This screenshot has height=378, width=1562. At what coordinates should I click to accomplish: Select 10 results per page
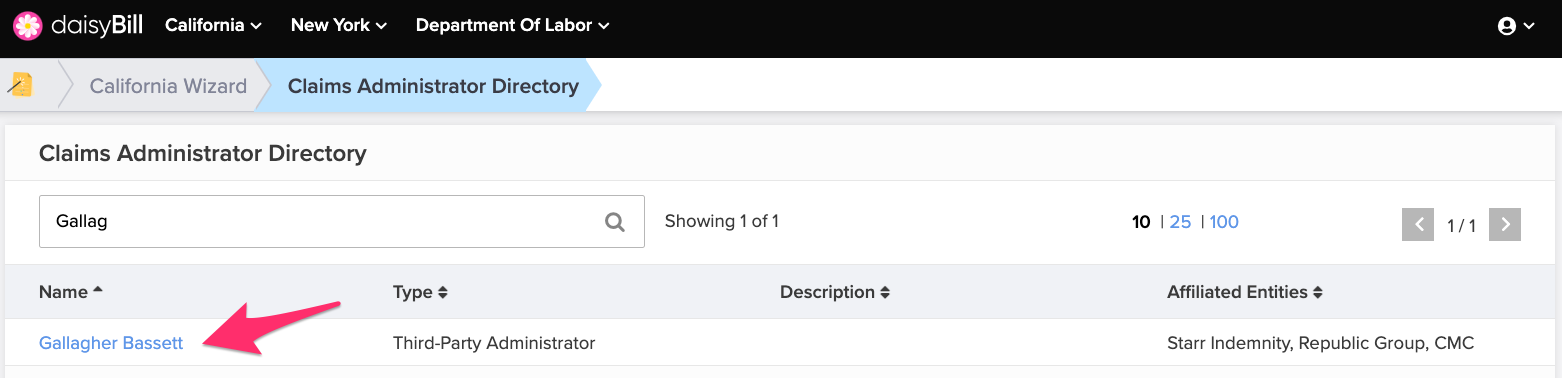1141,222
